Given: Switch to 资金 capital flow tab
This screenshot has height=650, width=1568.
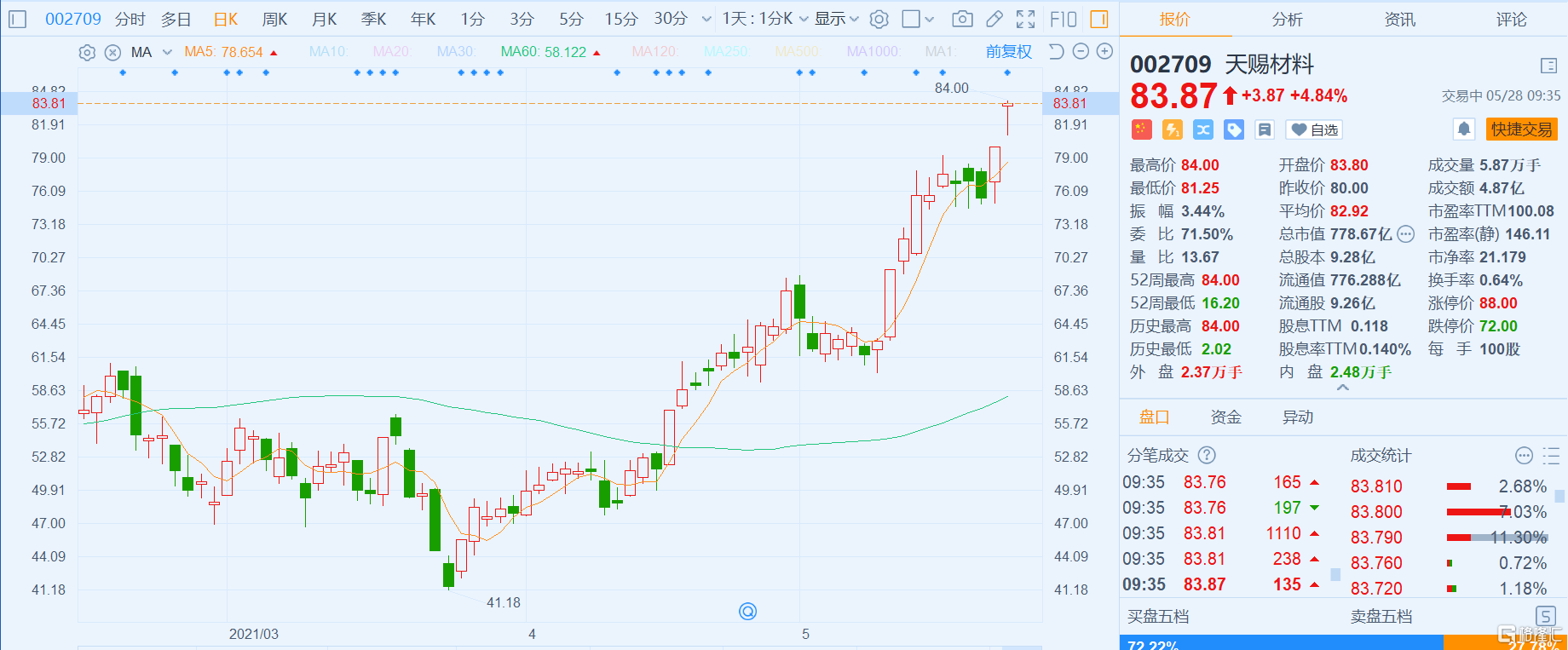Looking at the screenshot, I should coord(1226,417).
